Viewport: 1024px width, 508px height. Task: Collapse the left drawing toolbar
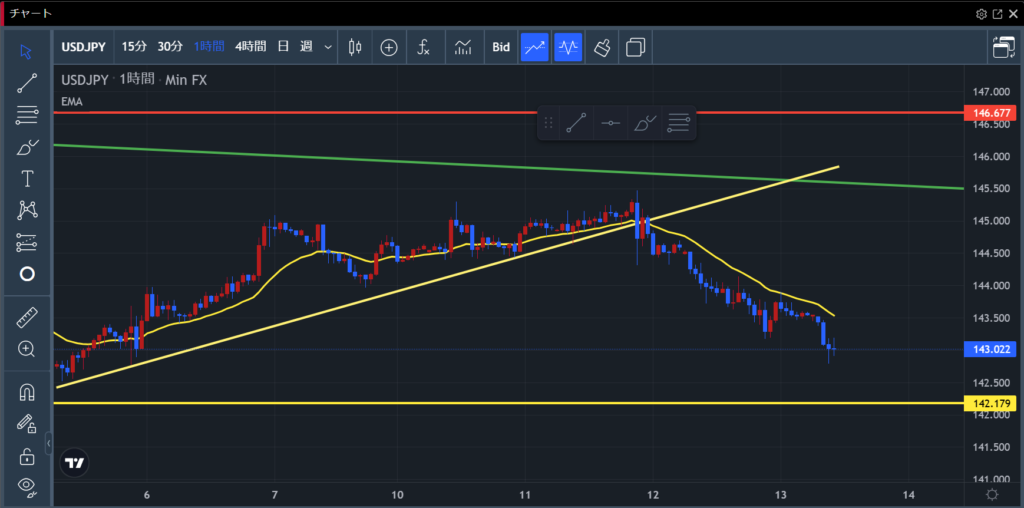point(48,443)
